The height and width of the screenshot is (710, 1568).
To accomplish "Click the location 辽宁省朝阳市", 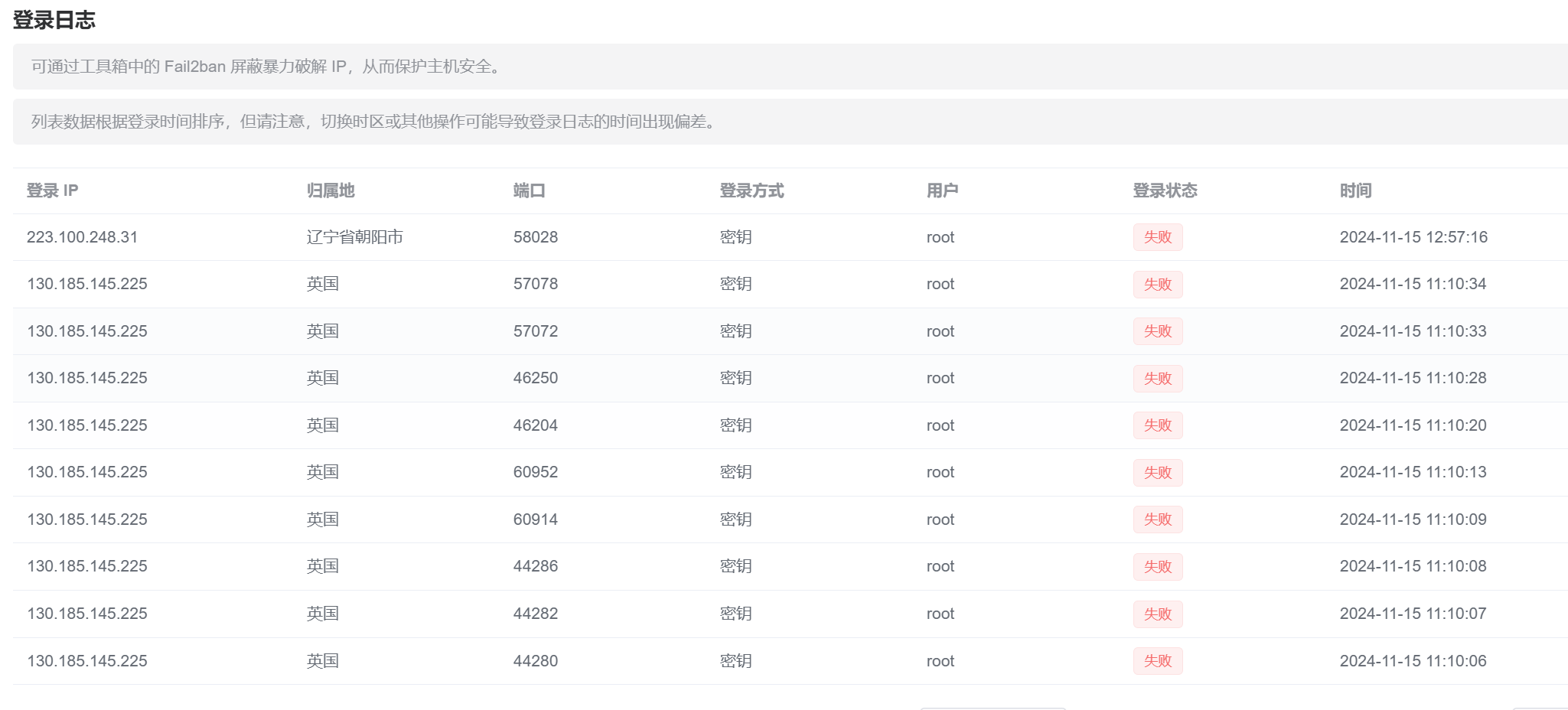I will [355, 237].
